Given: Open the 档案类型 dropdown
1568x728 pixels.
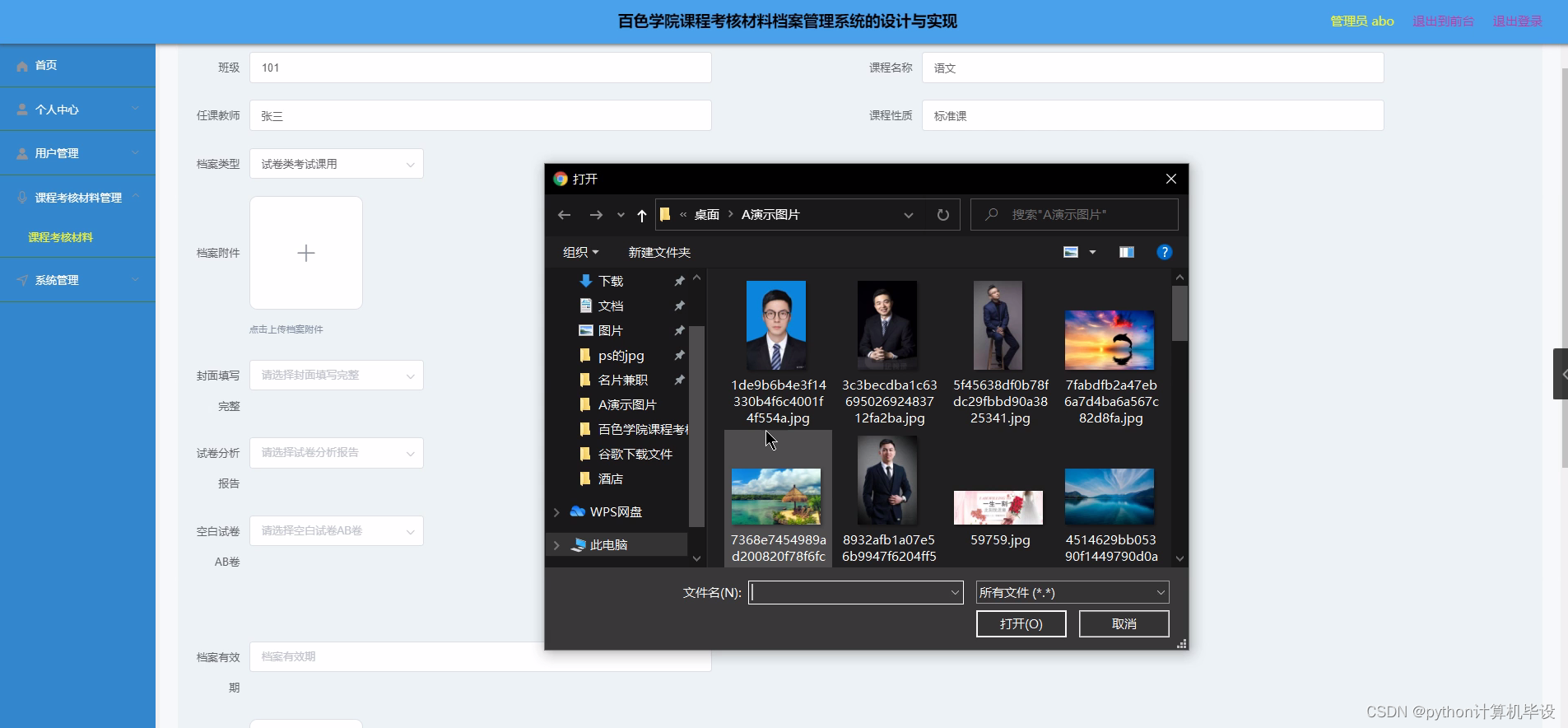Looking at the screenshot, I should pyautogui.click(x=337, y=164).
